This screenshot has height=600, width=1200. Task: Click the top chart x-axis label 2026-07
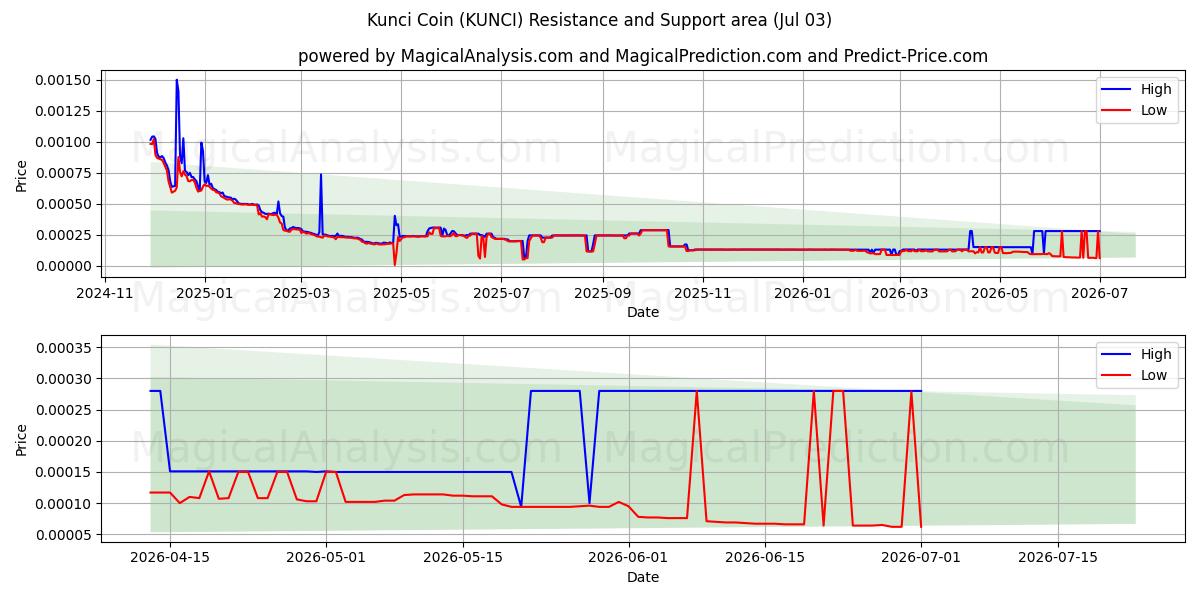[x=1099, y=293]
